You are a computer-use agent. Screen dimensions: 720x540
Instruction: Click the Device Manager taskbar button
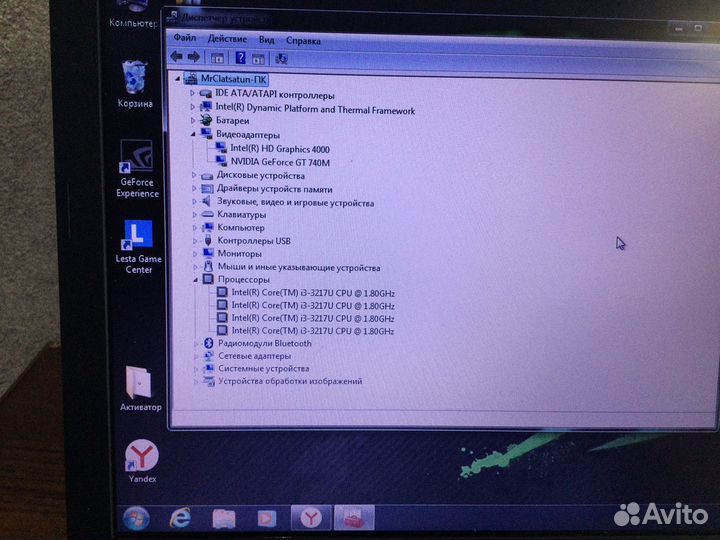pyautogui.click(x=354, y=518)
